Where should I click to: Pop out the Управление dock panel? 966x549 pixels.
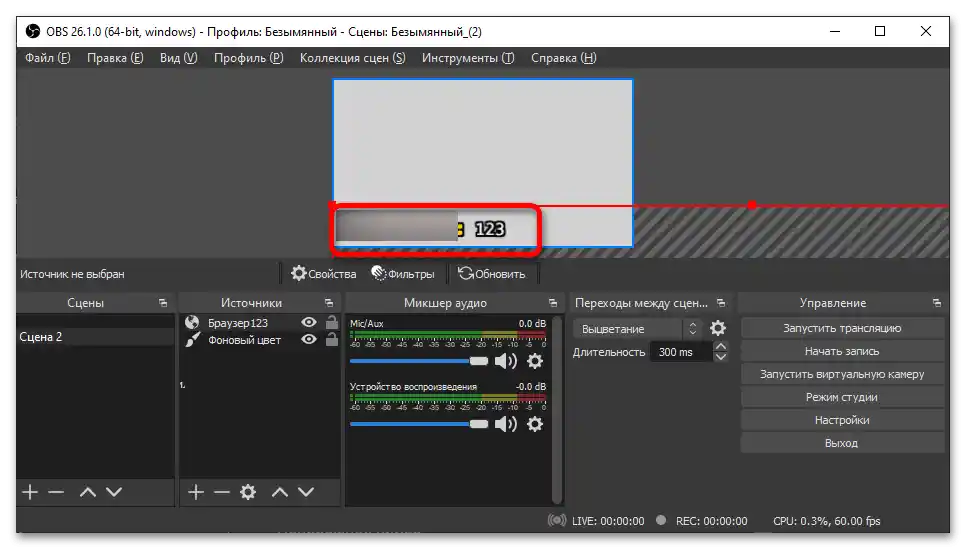(936, 303)
